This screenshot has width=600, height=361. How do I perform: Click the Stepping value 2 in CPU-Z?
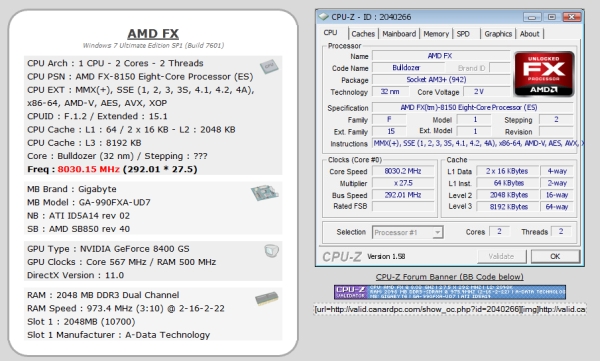pyautogui.click(x=556, y=119)
